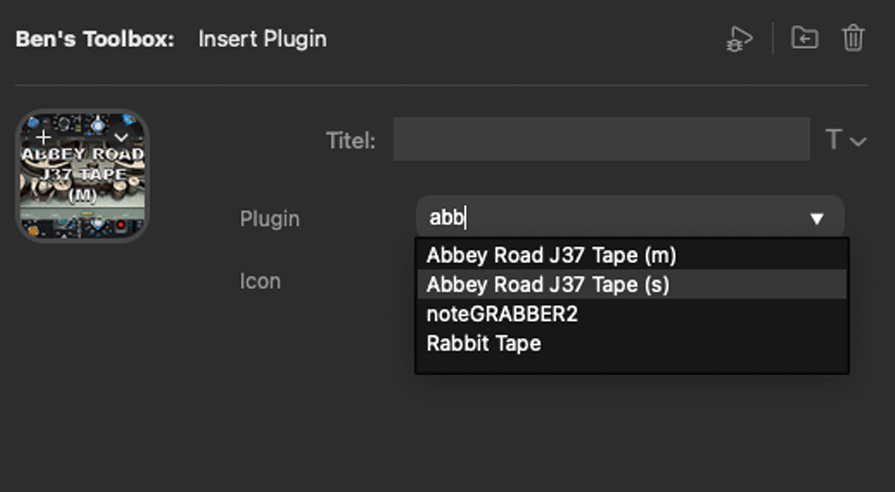Click the Ben's Toolbox title
The height and width of the screenshot is (492, 895).
pos(95,39)
